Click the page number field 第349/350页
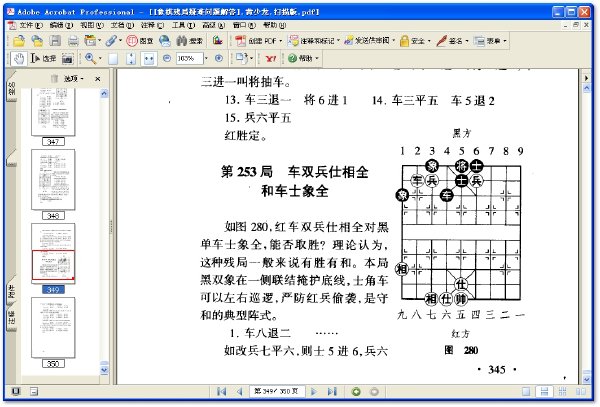 (x=277, y=391)
